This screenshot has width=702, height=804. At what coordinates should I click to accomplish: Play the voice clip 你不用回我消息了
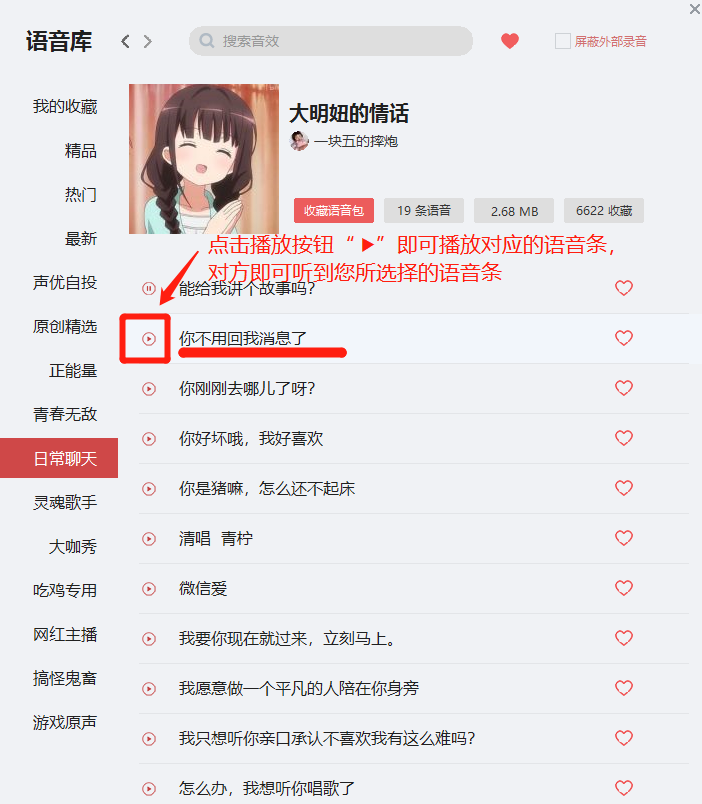tap(149, 339)
